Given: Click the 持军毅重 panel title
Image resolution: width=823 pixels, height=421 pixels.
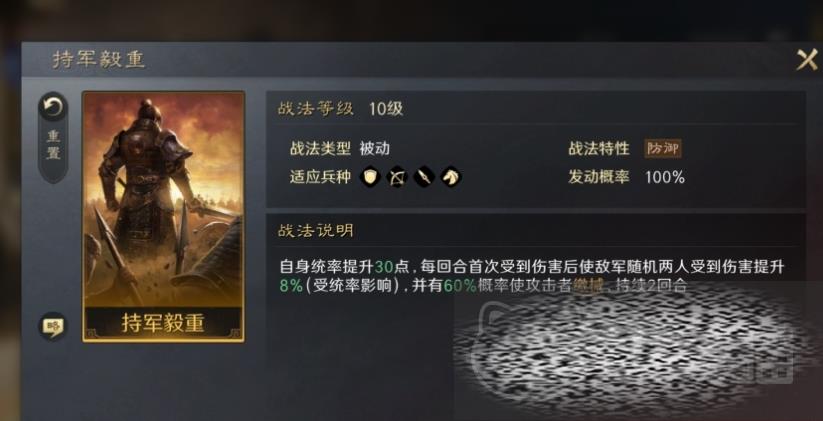Looking at the screenshot, I should tap(98, 59).
